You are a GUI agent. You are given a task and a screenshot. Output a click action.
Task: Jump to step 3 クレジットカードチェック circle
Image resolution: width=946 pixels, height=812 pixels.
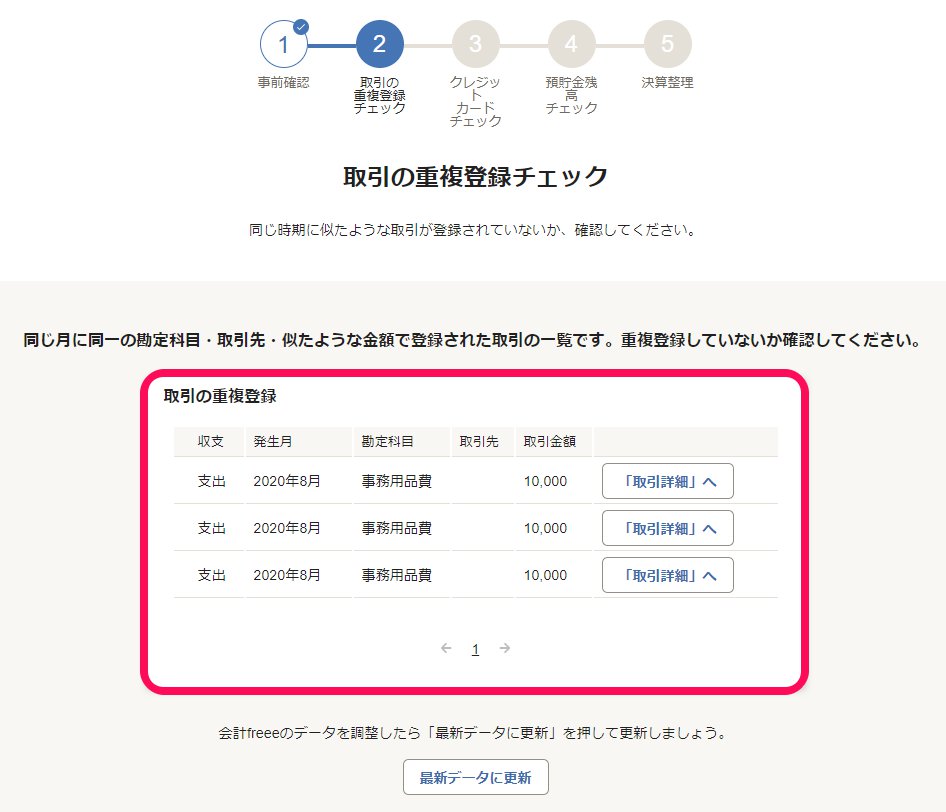click(475, 44)
